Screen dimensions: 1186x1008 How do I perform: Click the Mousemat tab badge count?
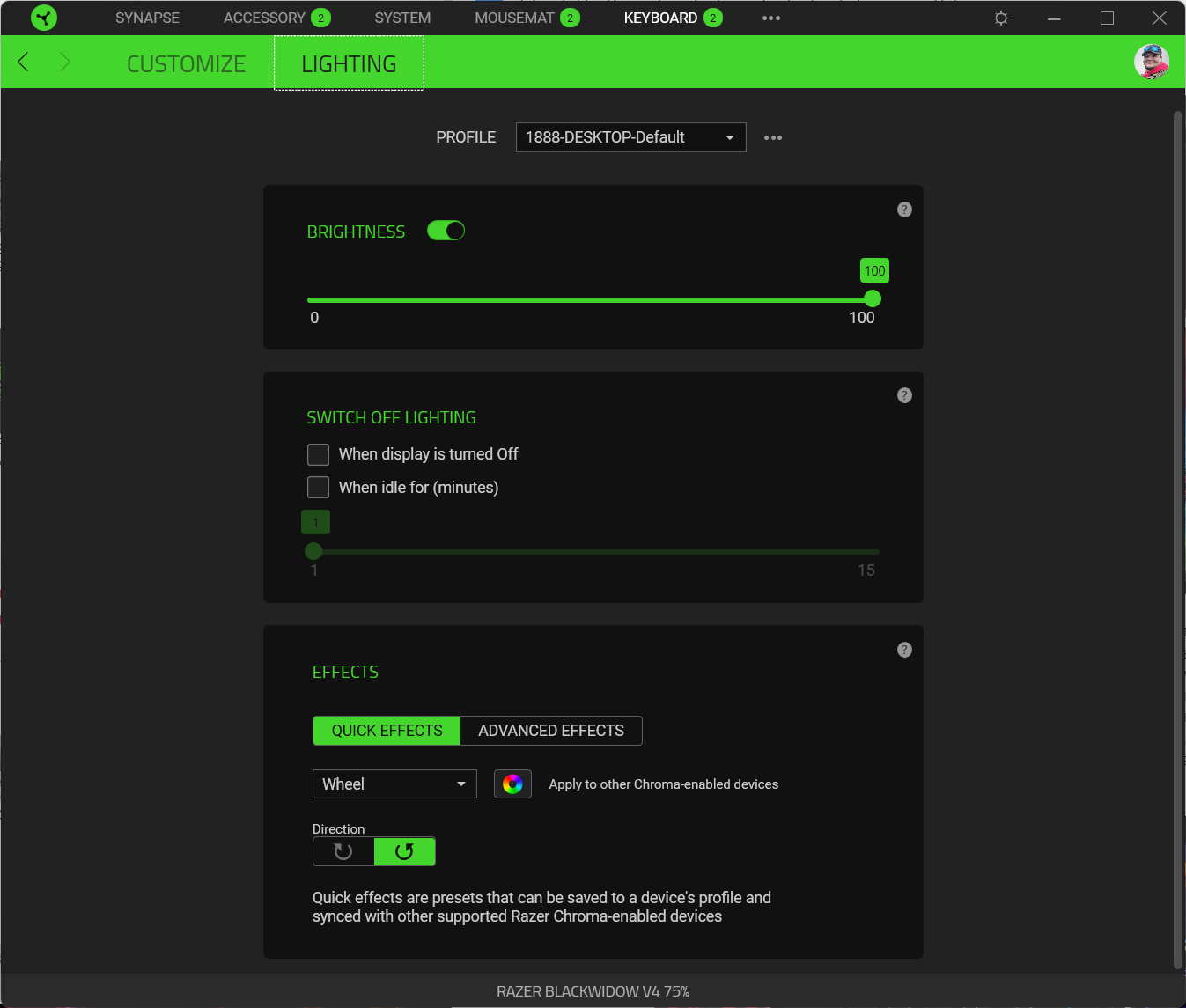(x=570, y=18)
